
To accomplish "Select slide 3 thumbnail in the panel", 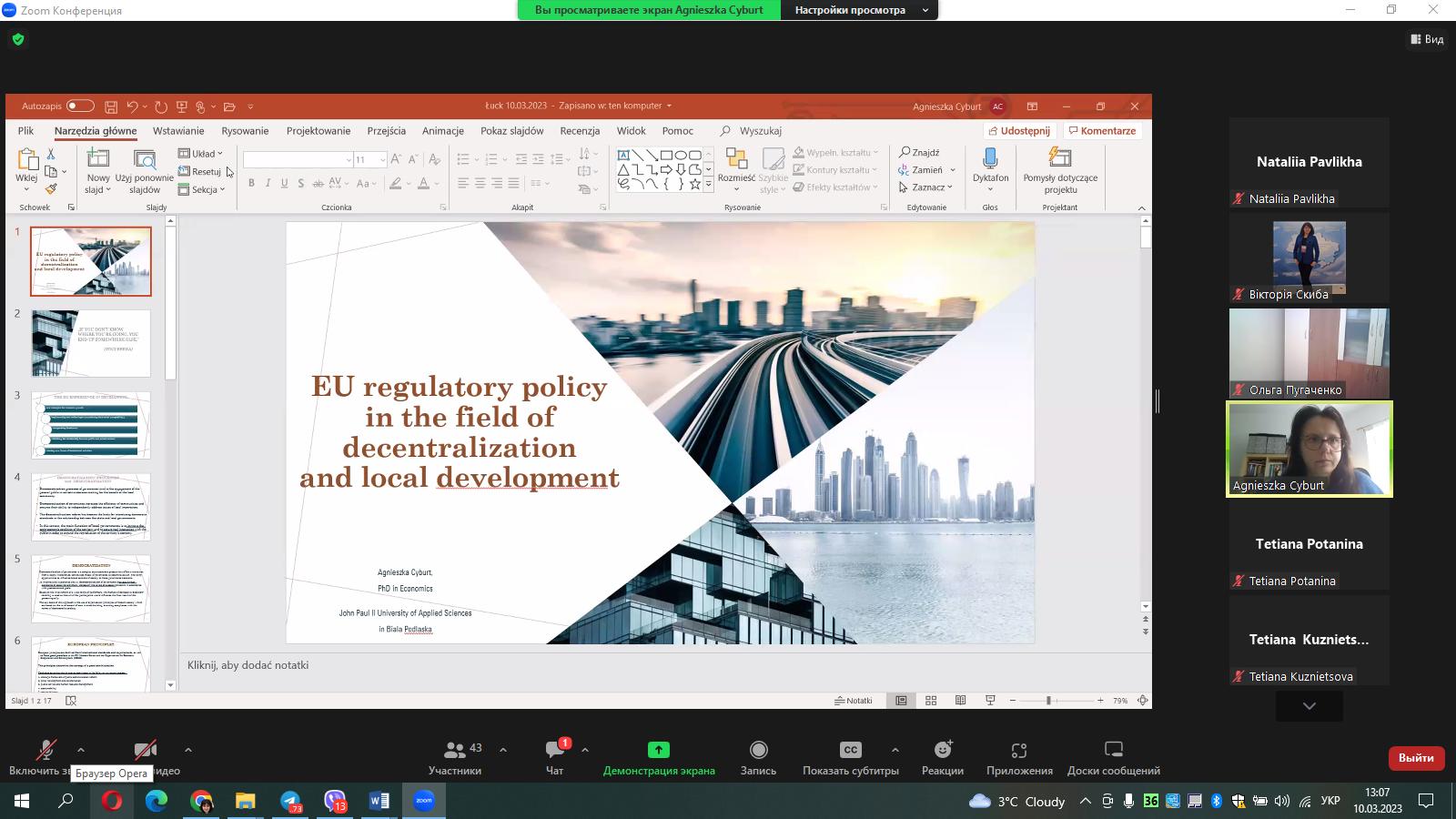I will (91, 426).
